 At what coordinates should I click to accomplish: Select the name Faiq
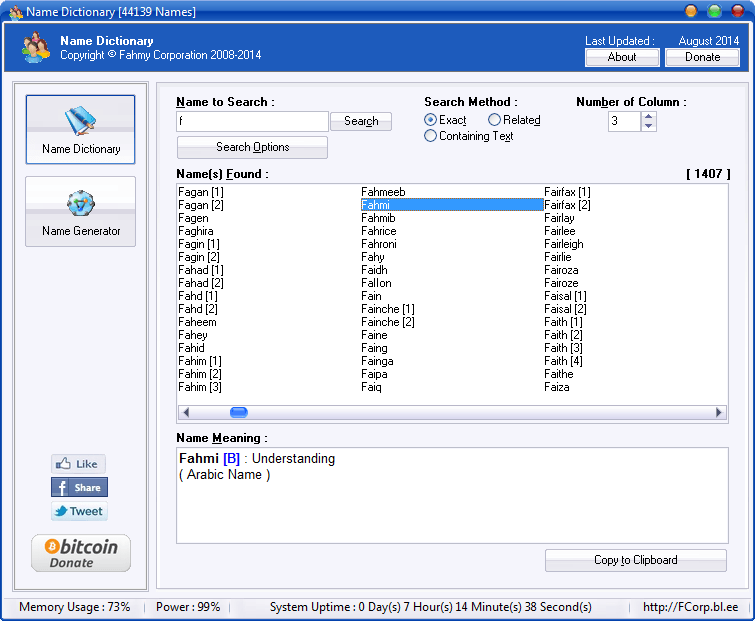[x=371, y=387]
